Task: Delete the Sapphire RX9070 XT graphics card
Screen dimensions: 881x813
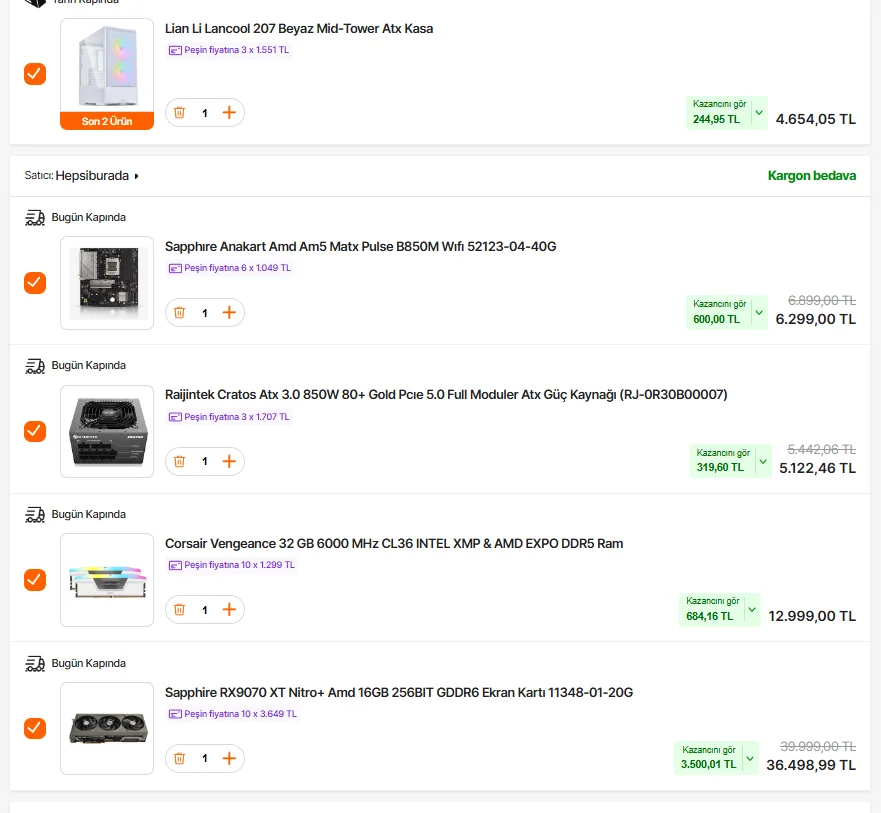Action: (x=179, y=759)
